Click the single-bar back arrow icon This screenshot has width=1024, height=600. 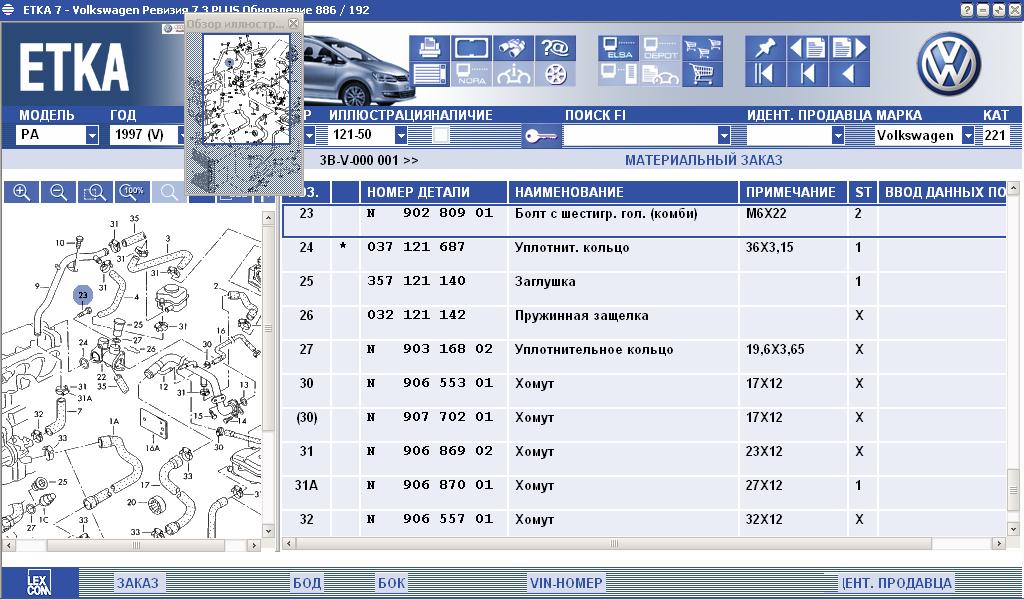tap(807, 74)
